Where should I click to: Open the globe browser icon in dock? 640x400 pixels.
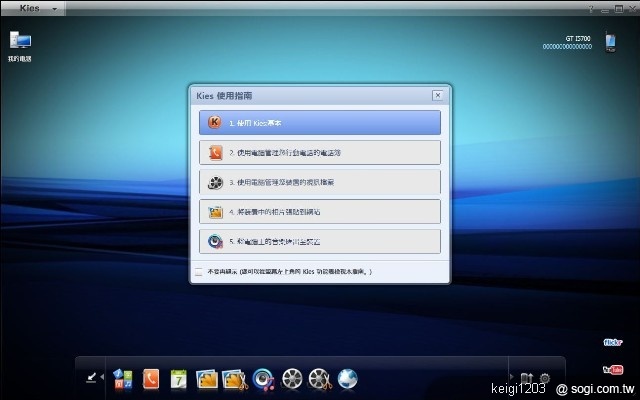[x=348, y=378]
